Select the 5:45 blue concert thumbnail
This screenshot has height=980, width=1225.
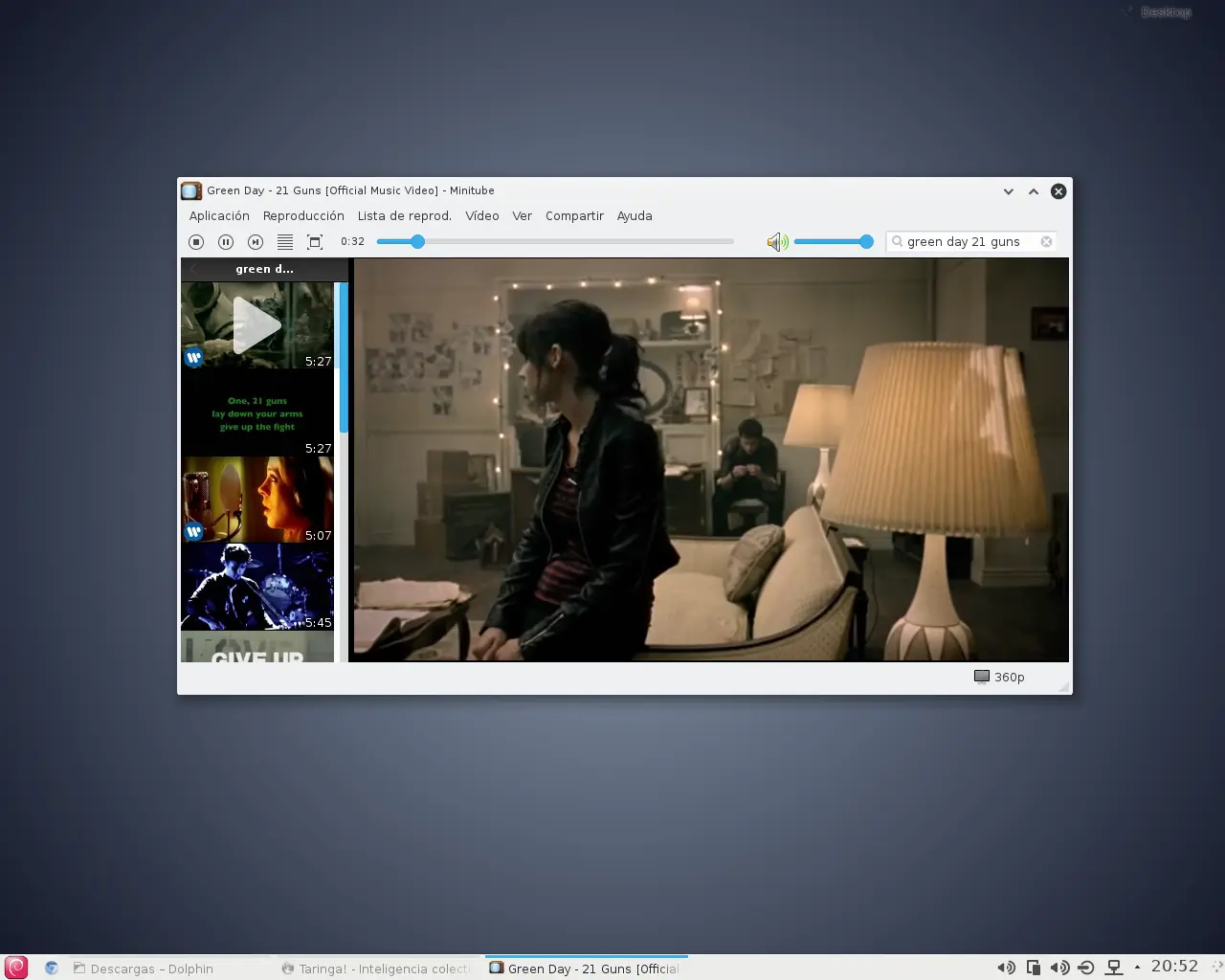click(257, 587)
